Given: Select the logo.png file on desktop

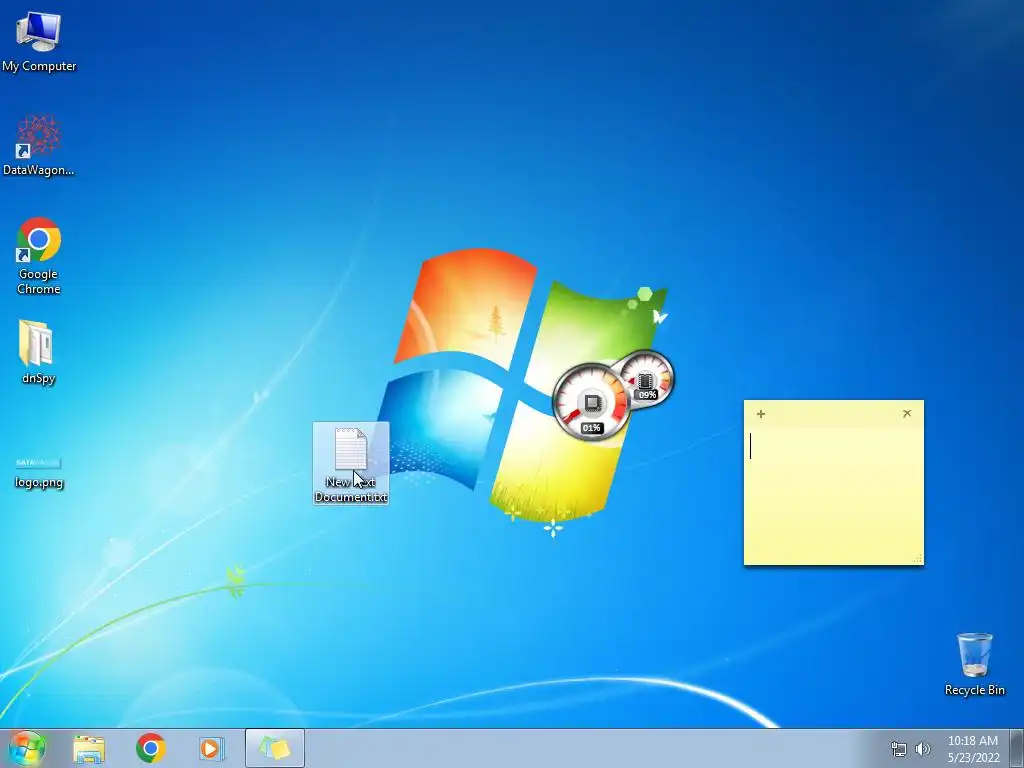Looking at the screenshot, I should (x=39, y=472).
